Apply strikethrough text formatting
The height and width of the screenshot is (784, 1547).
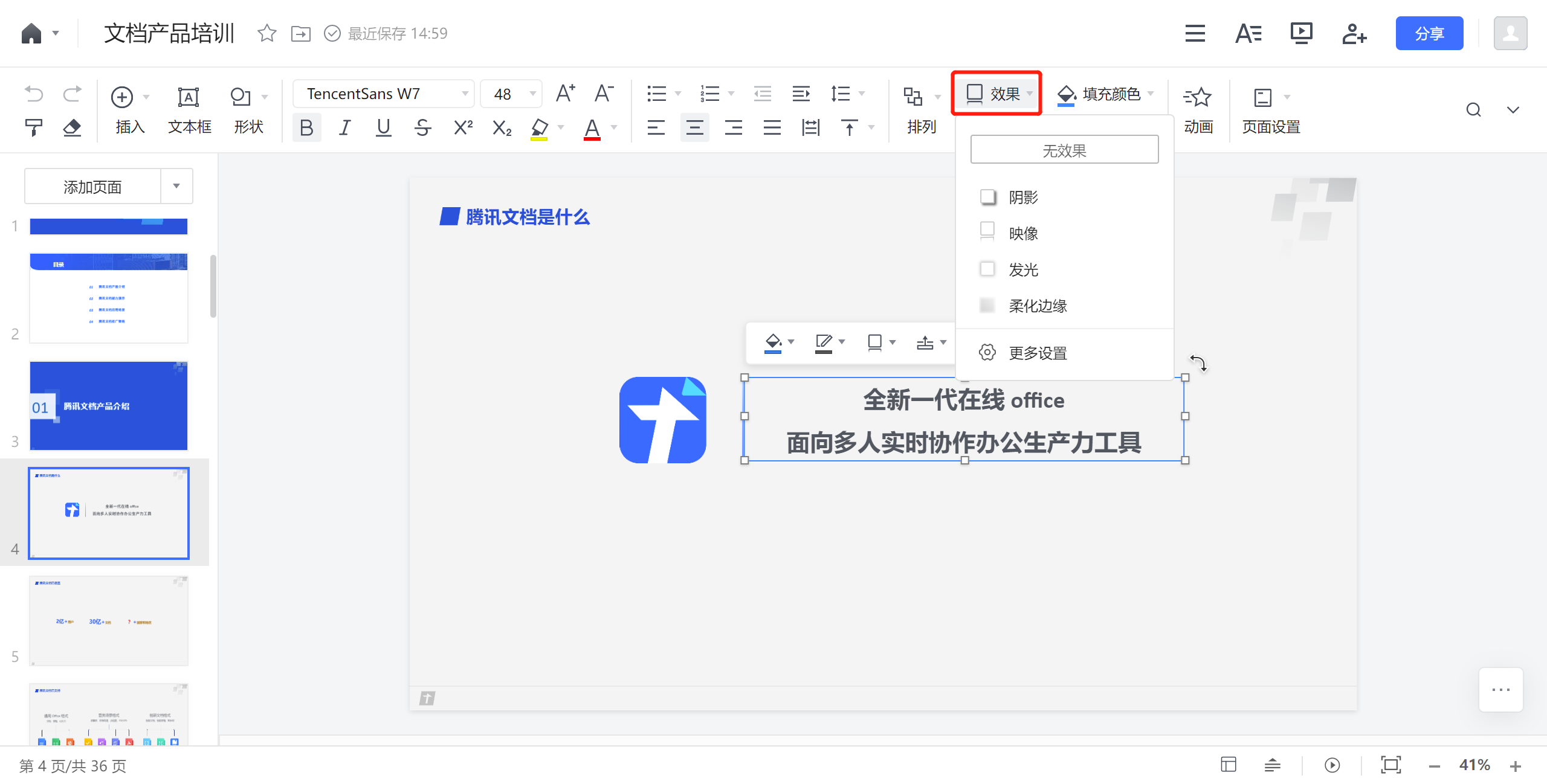pos(422,127)
